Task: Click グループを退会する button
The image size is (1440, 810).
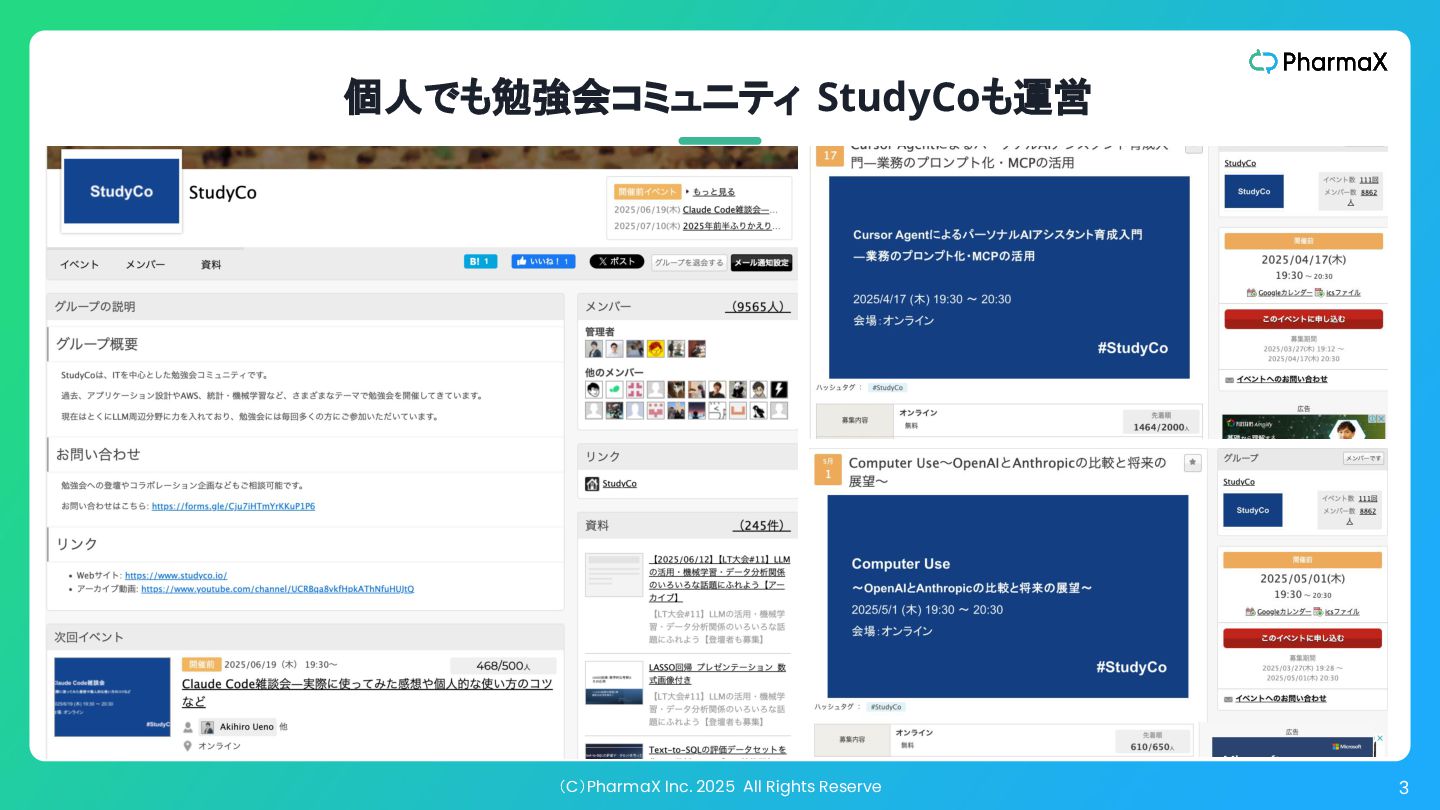Action: [688, 263]
